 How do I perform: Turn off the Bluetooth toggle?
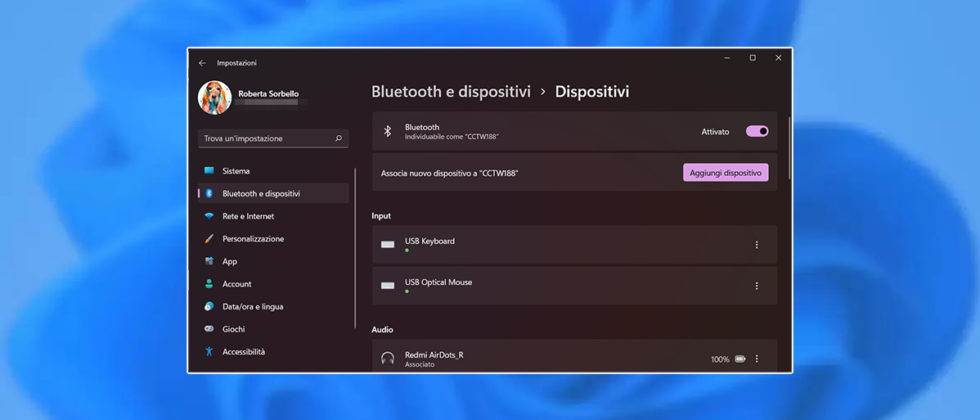click(x=757, y=131)
